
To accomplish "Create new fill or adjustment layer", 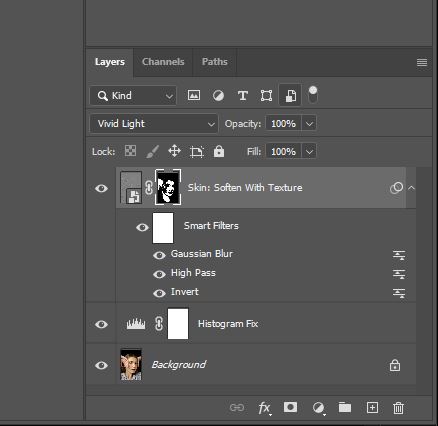I will 318,408.
